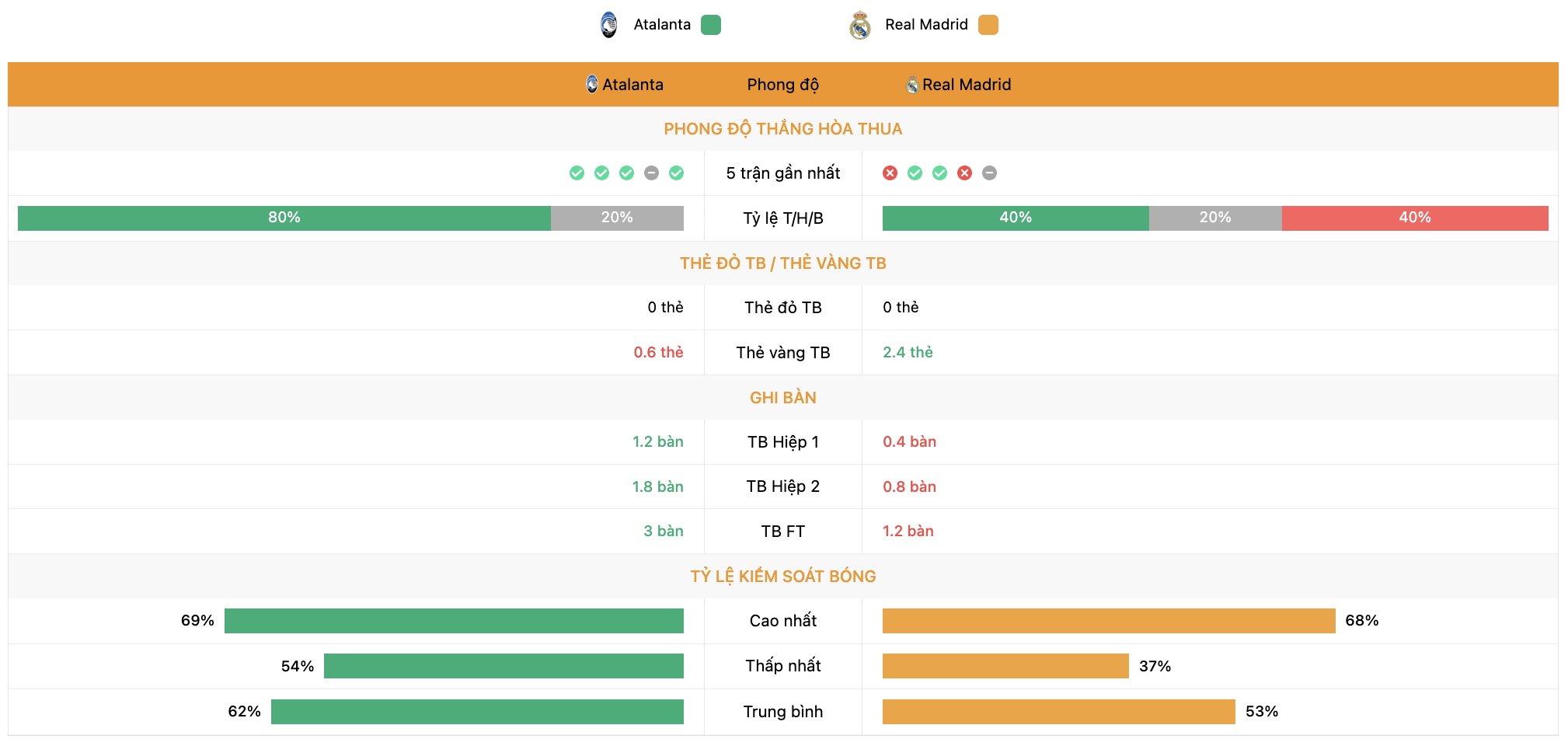Viewport: 1568px width, 746px height.
Task: Click the Trung bình row label
Action: 782,712
